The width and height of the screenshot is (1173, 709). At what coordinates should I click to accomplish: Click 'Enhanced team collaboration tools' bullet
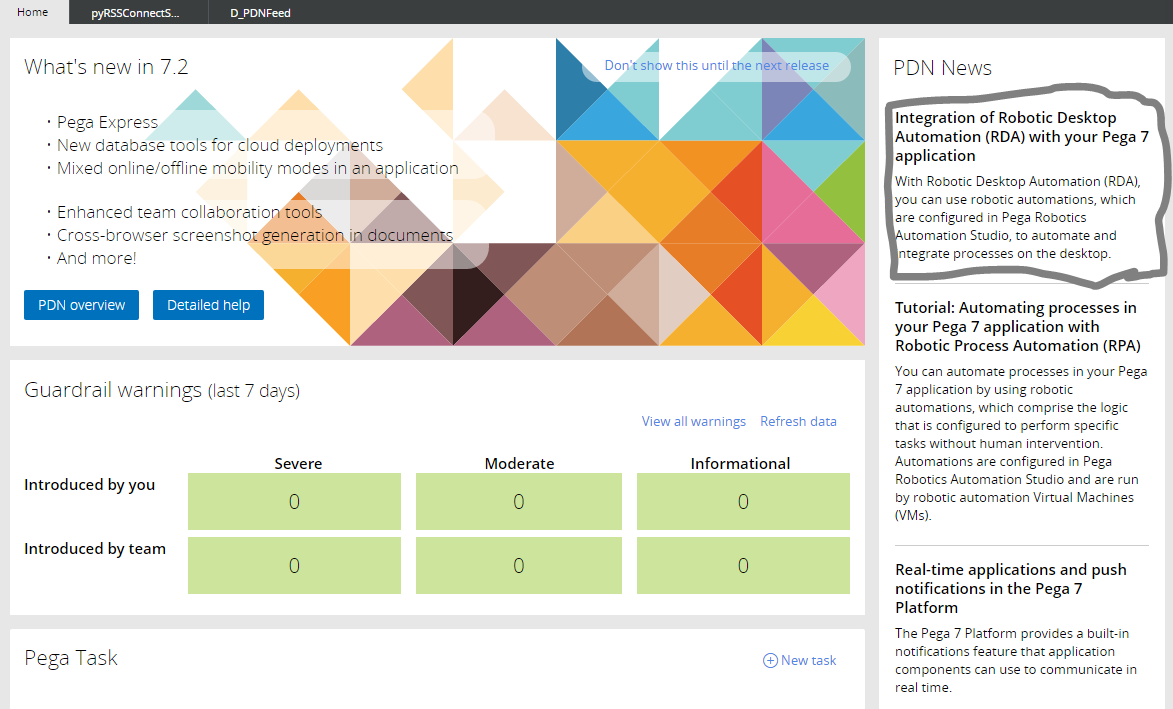click(x=189, y=212)
